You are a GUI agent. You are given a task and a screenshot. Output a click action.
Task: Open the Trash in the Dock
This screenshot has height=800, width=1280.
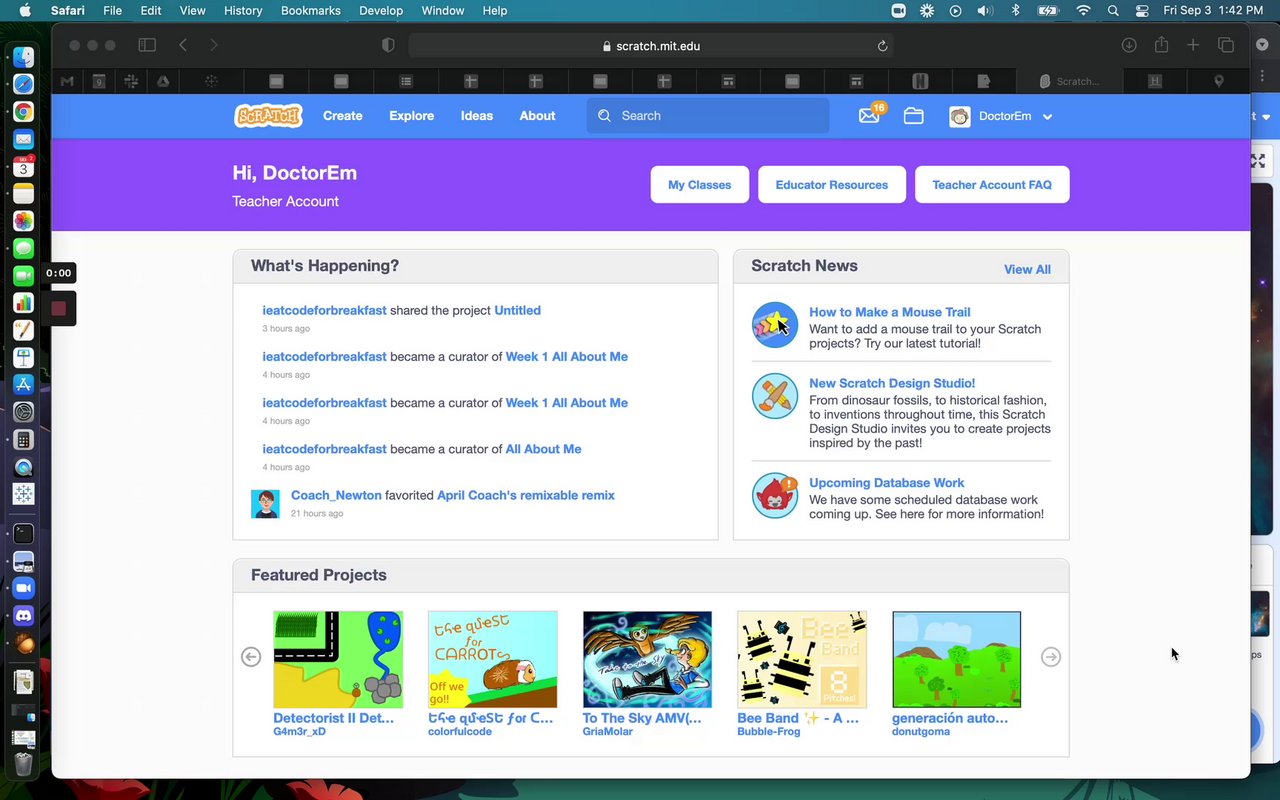23,765
